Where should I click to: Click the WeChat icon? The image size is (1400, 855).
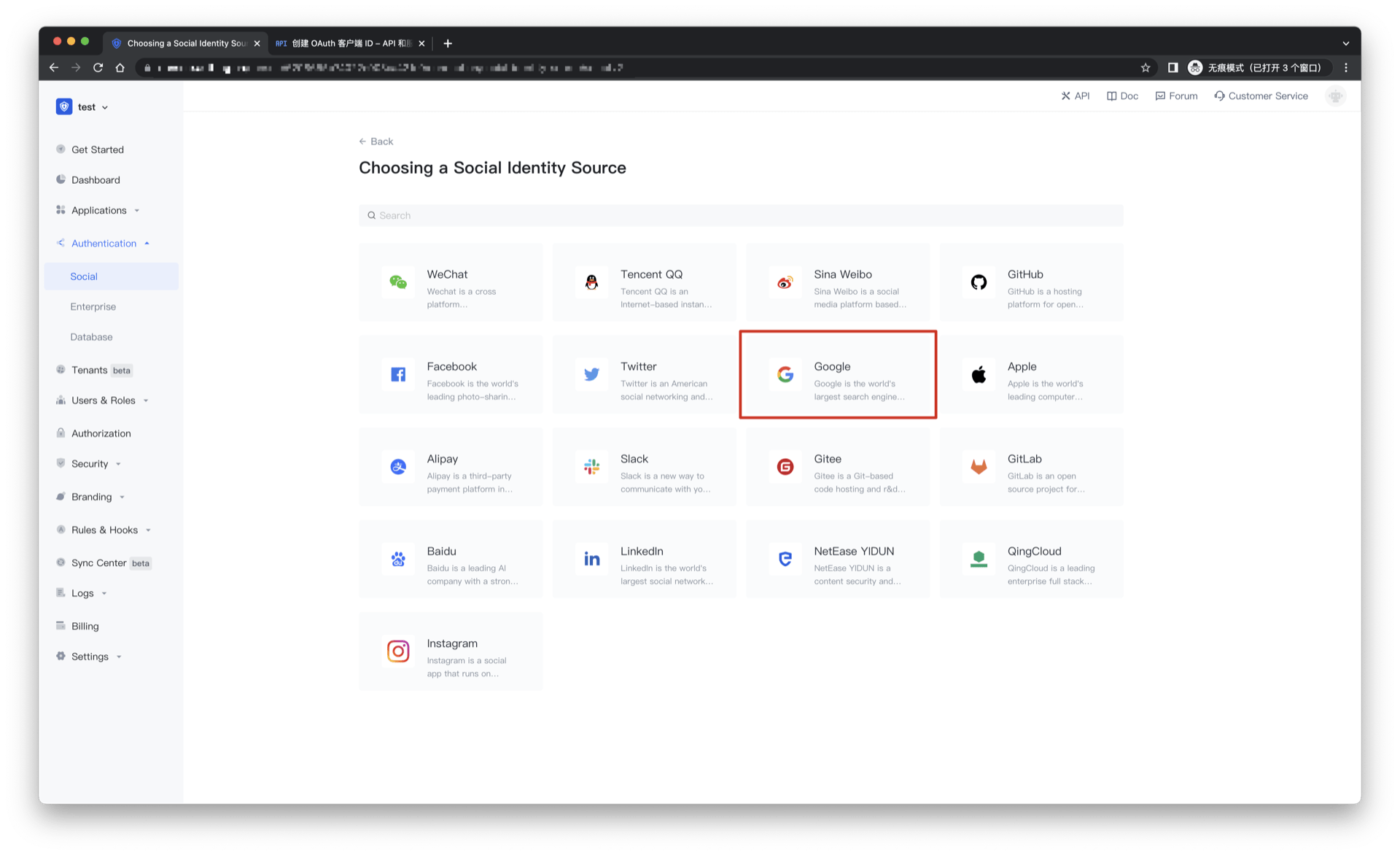[x=398, y=282]
